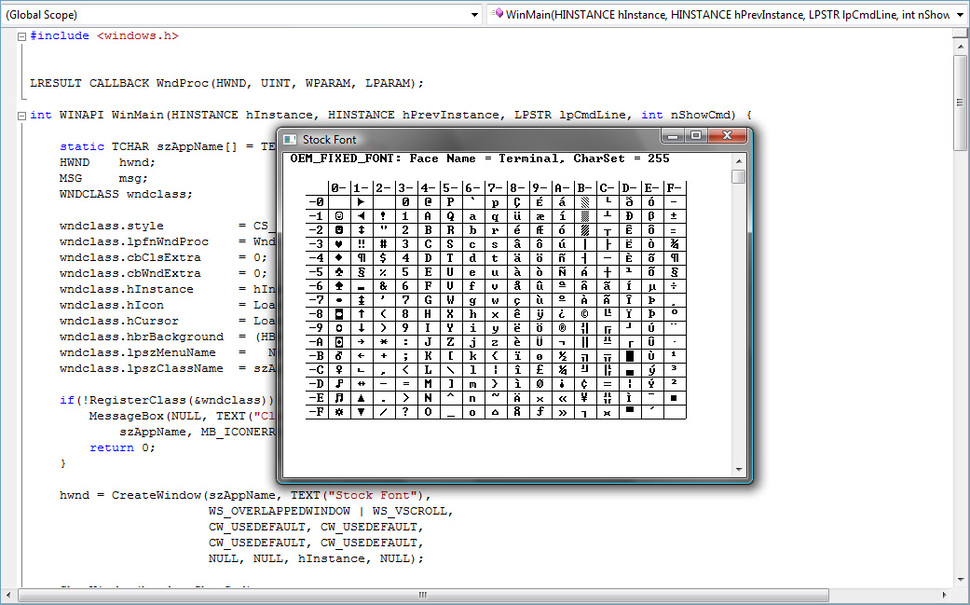Click the 'HWND hwnd;' declaration line
The image size is (970, 605).
[107, 163]
